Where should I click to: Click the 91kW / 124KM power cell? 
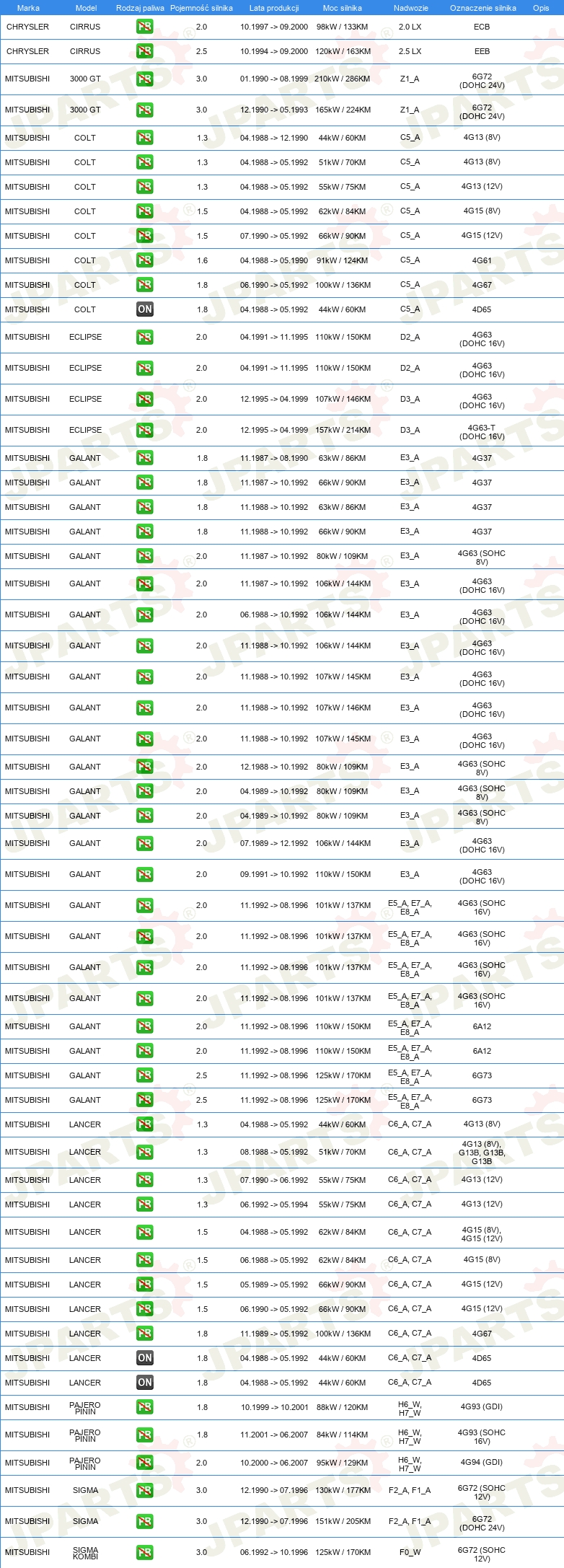(343, 260)
